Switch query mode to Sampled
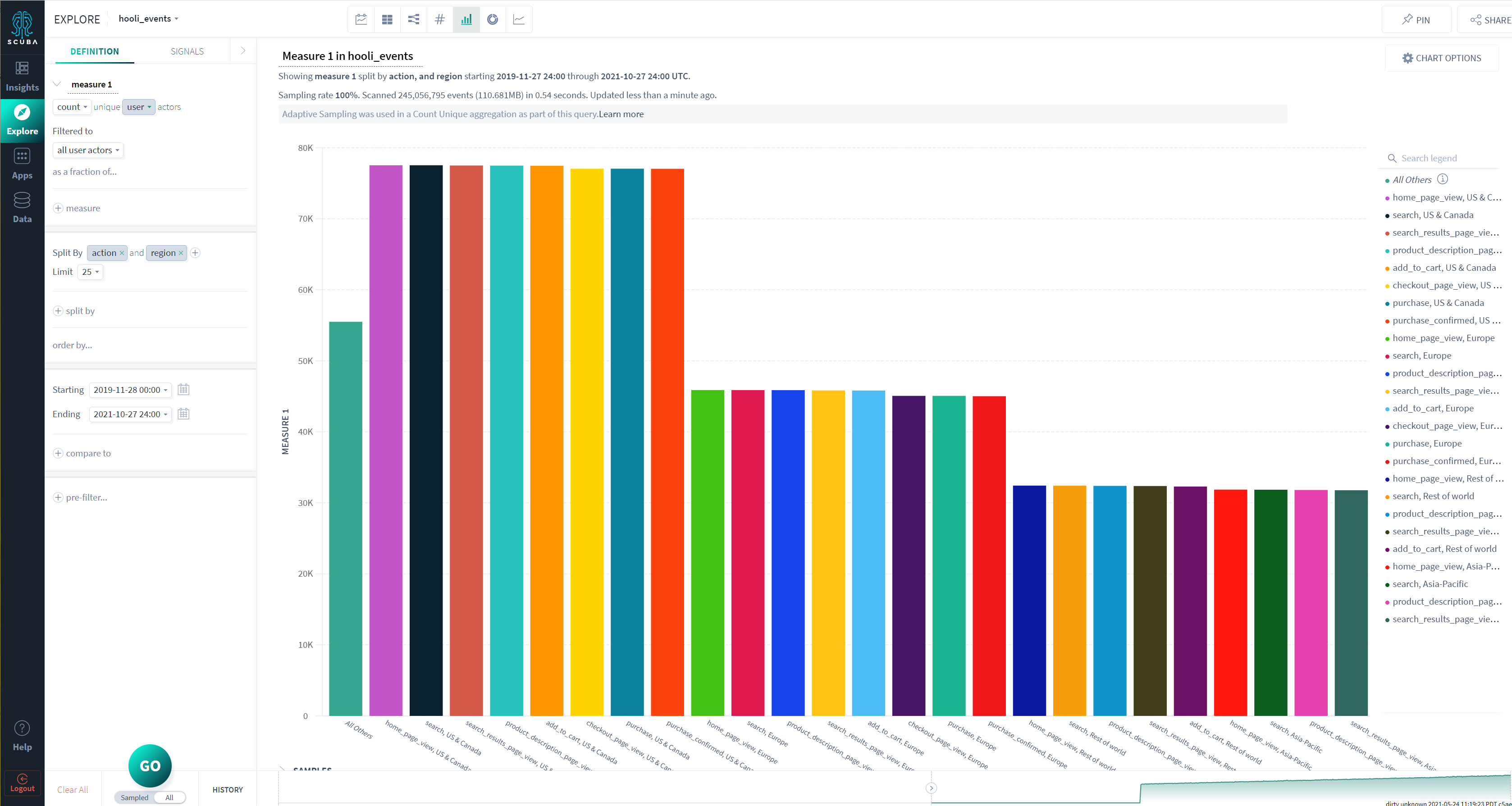 pos(134,797)
